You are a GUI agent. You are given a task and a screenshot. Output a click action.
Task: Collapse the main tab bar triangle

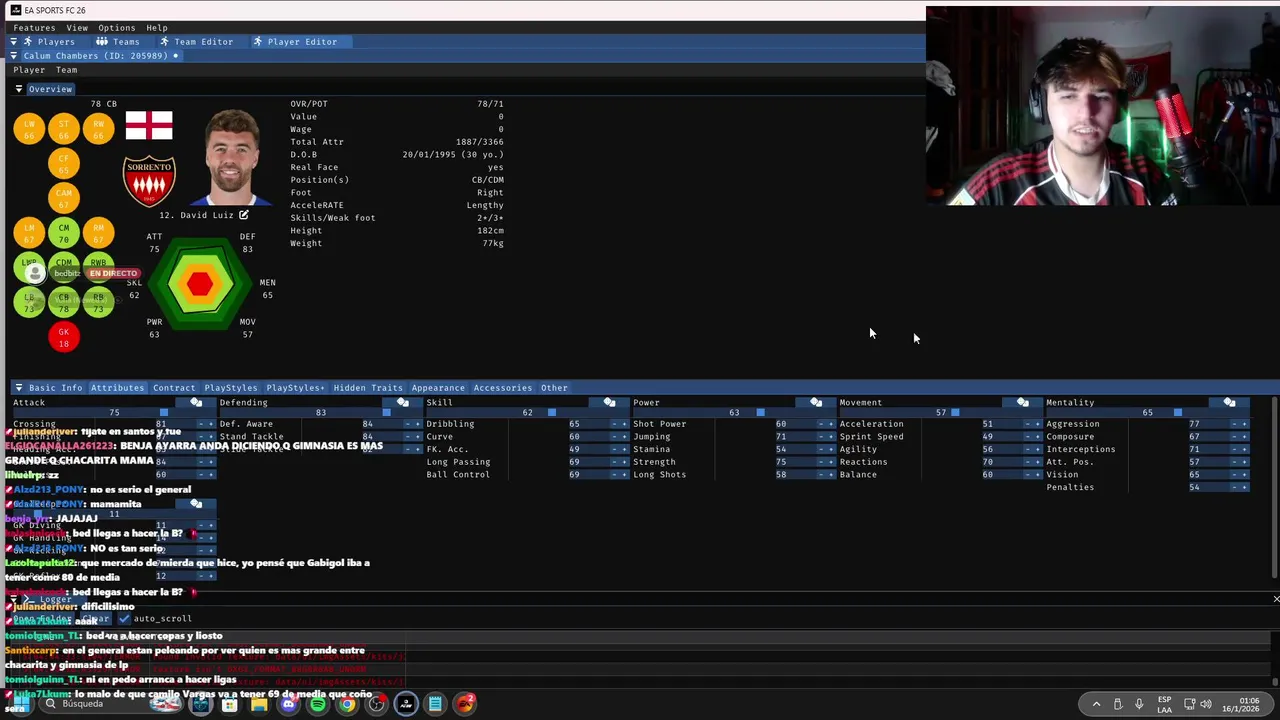pyautogui.click(x=14, y=42)
